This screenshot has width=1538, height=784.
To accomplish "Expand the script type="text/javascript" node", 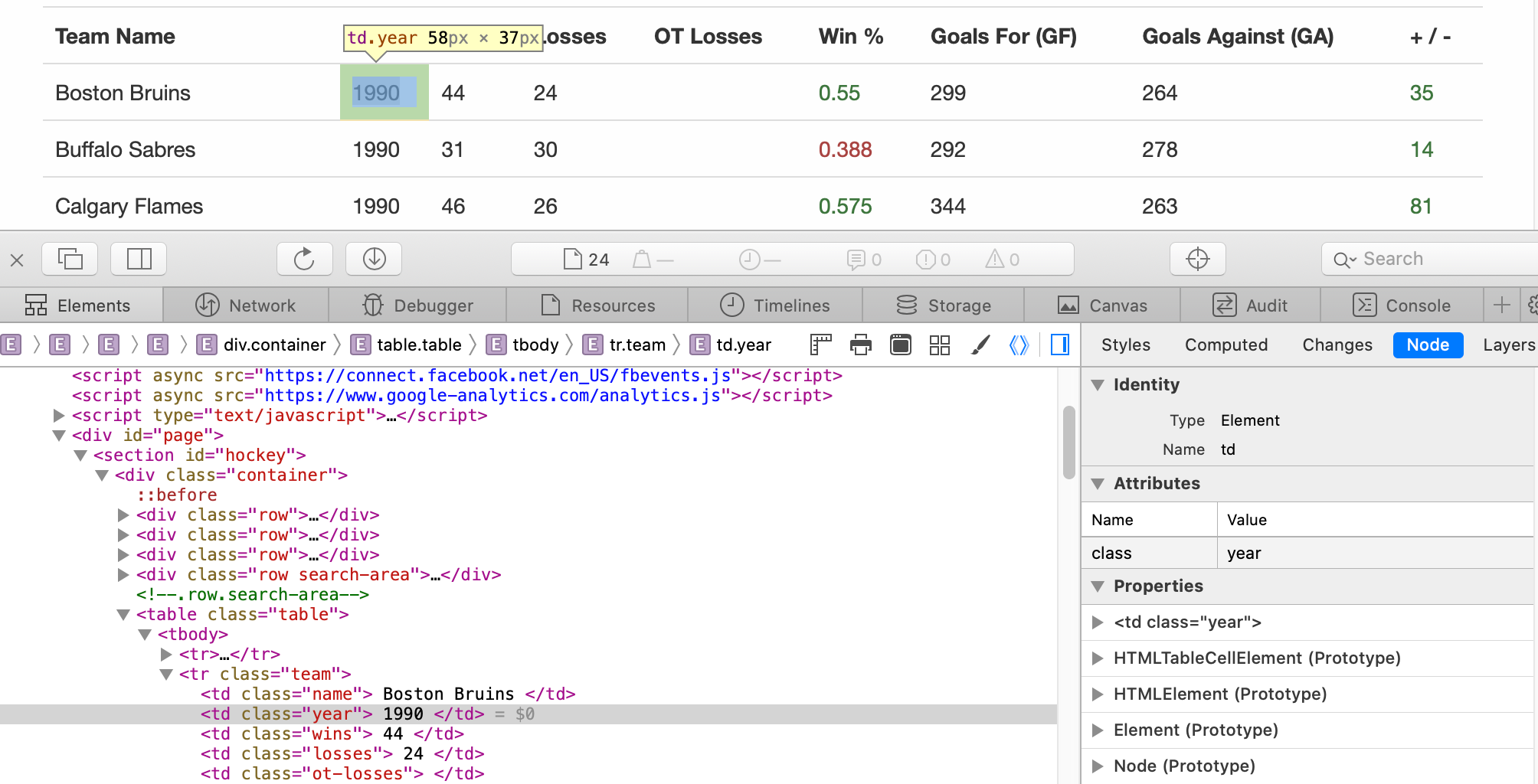I will pos(58,416).
